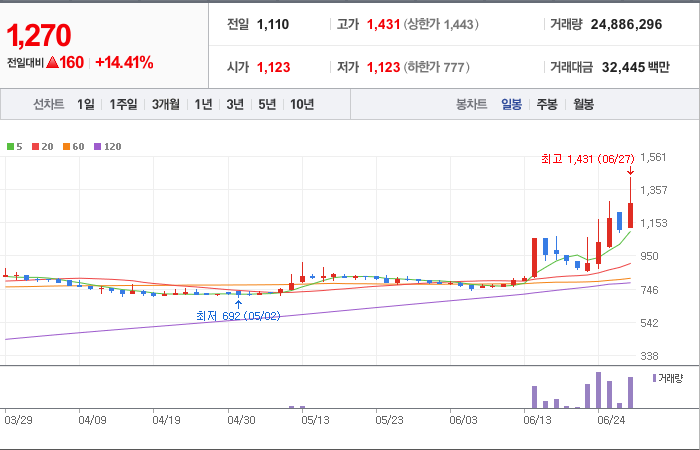Click the 1,561 price axis label

click(653, 157)
